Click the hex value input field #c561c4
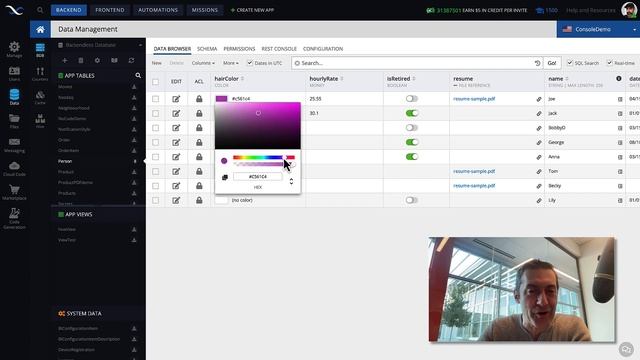640x360 pixels. click(x=258, y=177)
